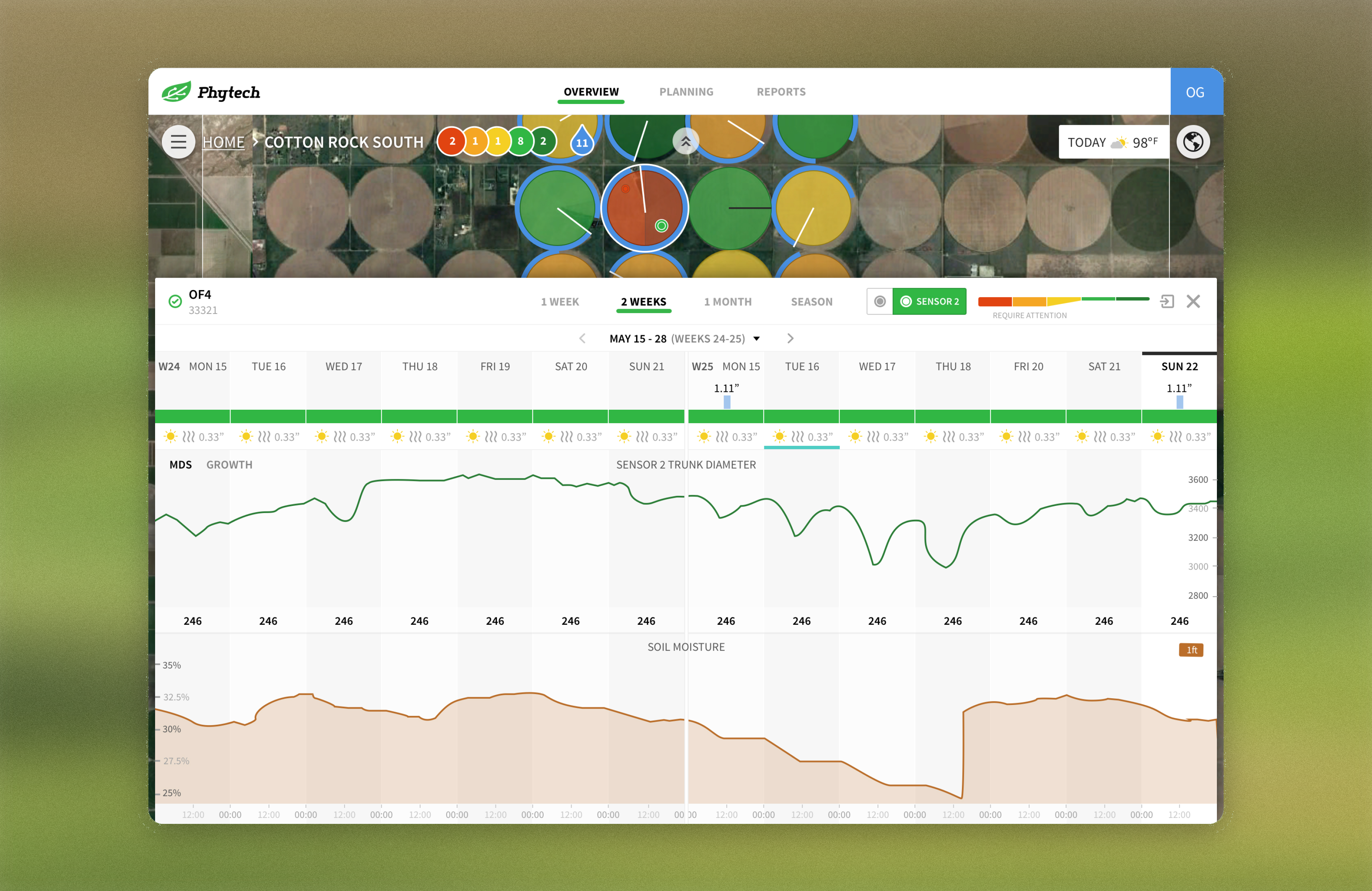Click the blue water drop badge 11
1372x891 pixels.
582,141
